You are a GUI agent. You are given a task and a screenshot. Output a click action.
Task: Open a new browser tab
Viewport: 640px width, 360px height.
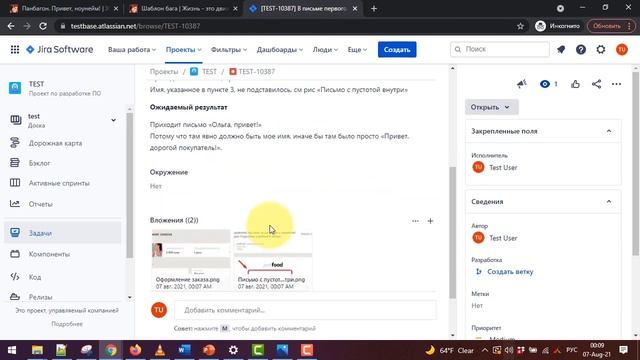(373, 8)
